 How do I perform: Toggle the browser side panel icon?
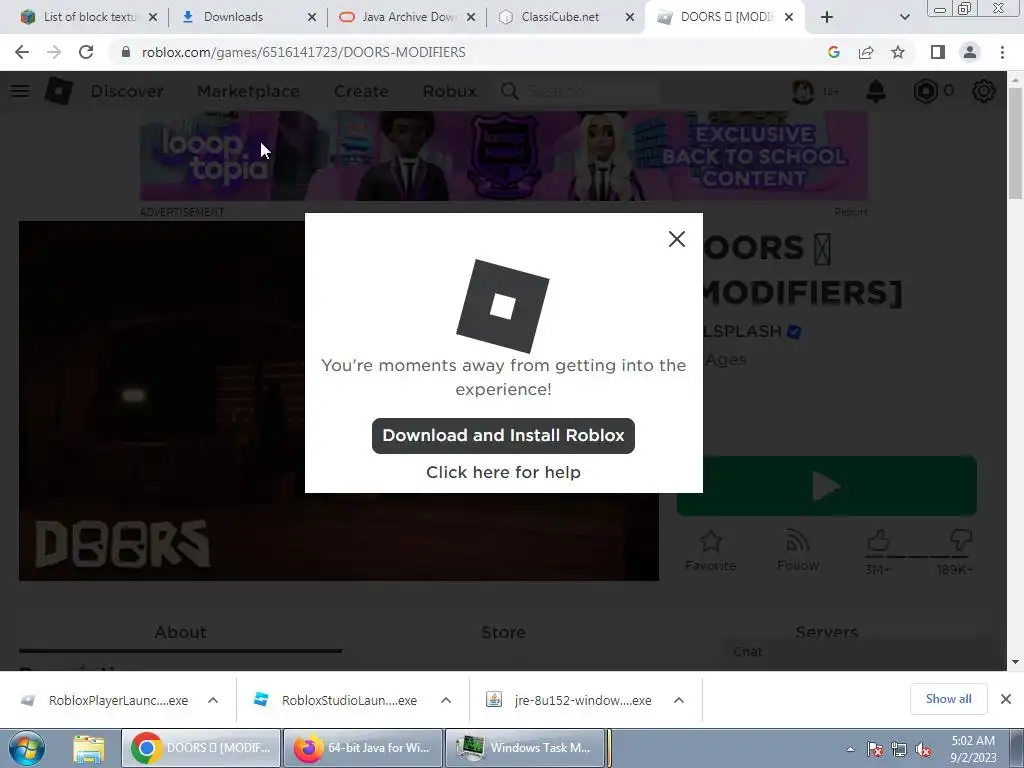pyautogui.click(x=938, y=52)
